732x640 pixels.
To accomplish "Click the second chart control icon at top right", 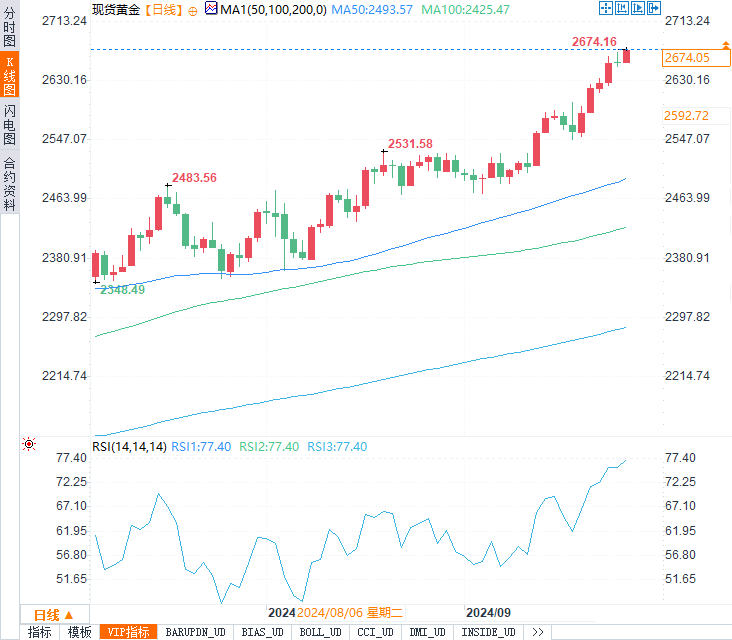I will point(620,8).
